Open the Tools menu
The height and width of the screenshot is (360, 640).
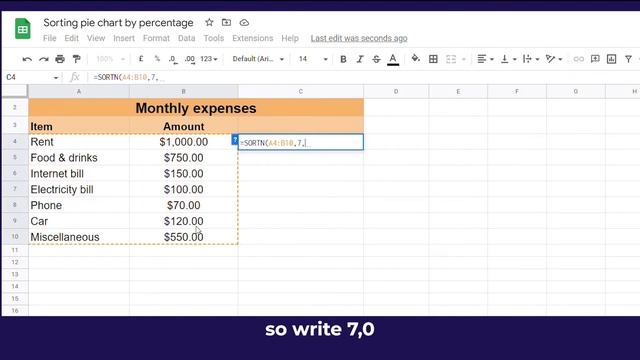pos(213,38)
